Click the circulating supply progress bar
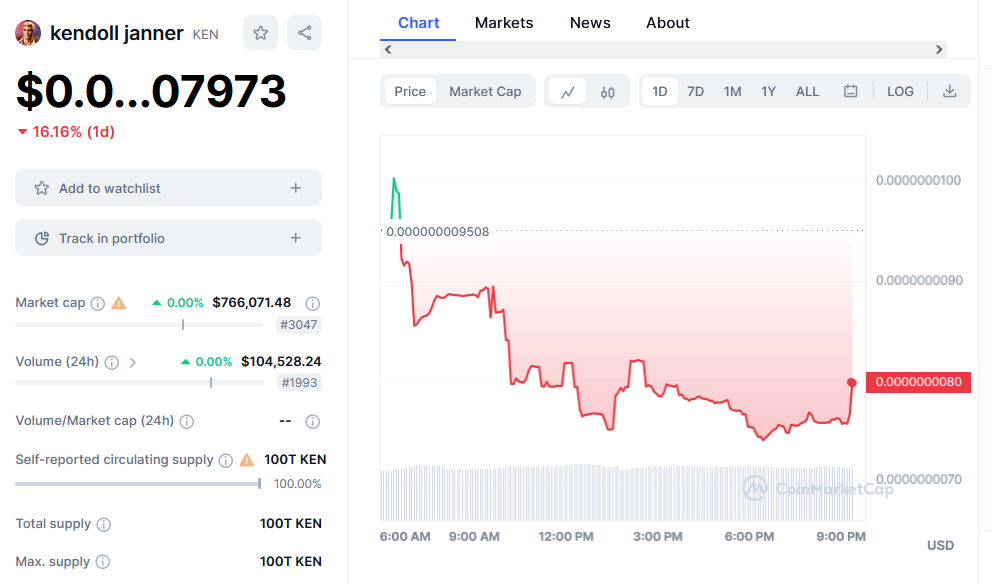 (138, 484)
